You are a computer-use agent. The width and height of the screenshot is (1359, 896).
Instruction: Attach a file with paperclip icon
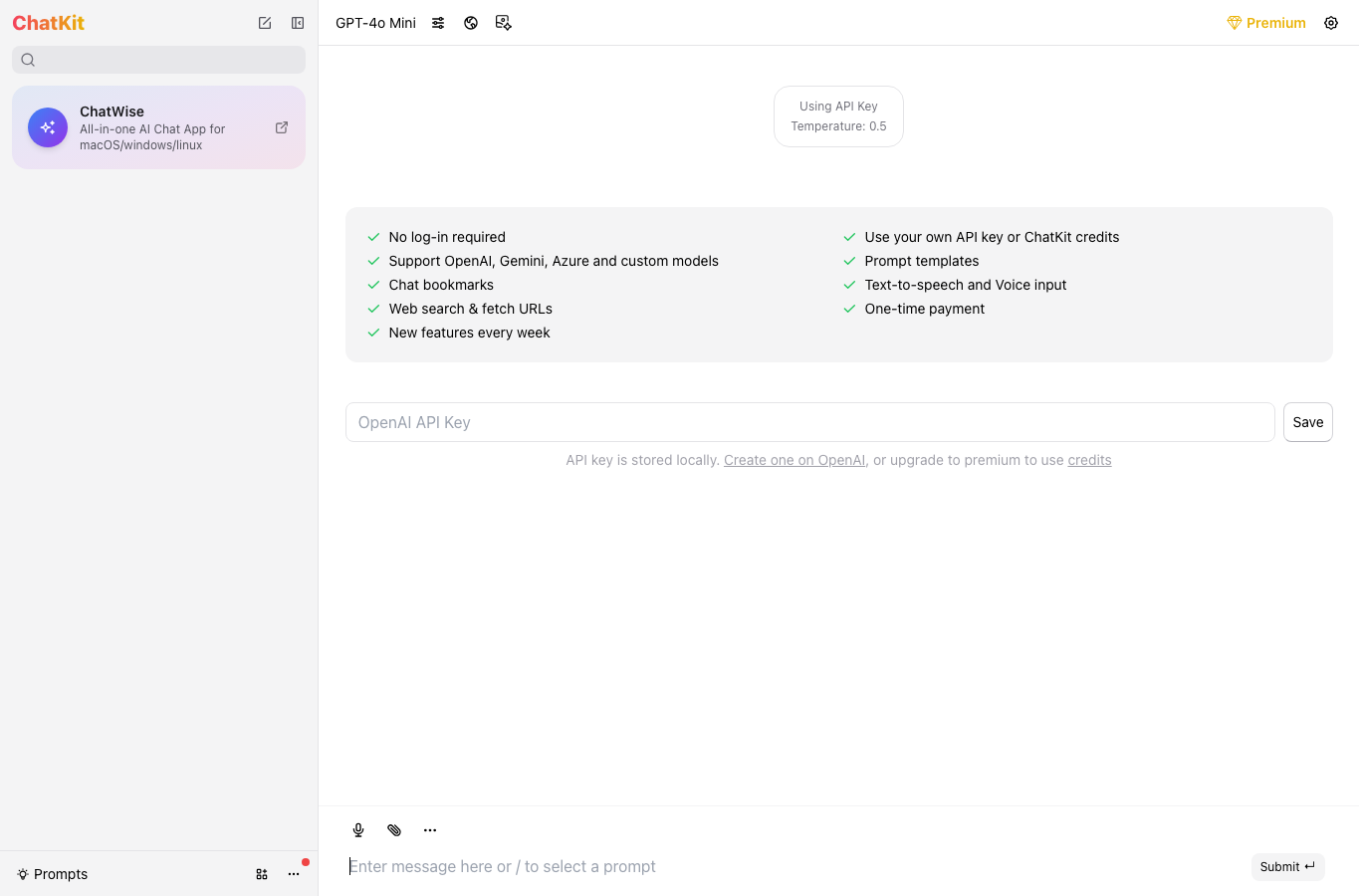(394, 830)
